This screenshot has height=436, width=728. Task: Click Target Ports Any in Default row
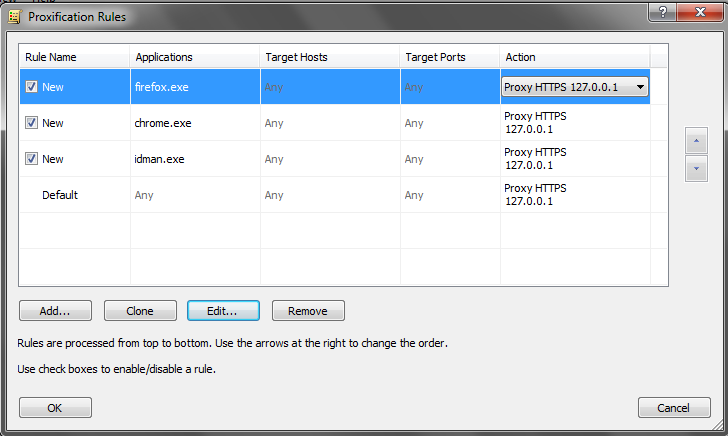coord(414,195)
